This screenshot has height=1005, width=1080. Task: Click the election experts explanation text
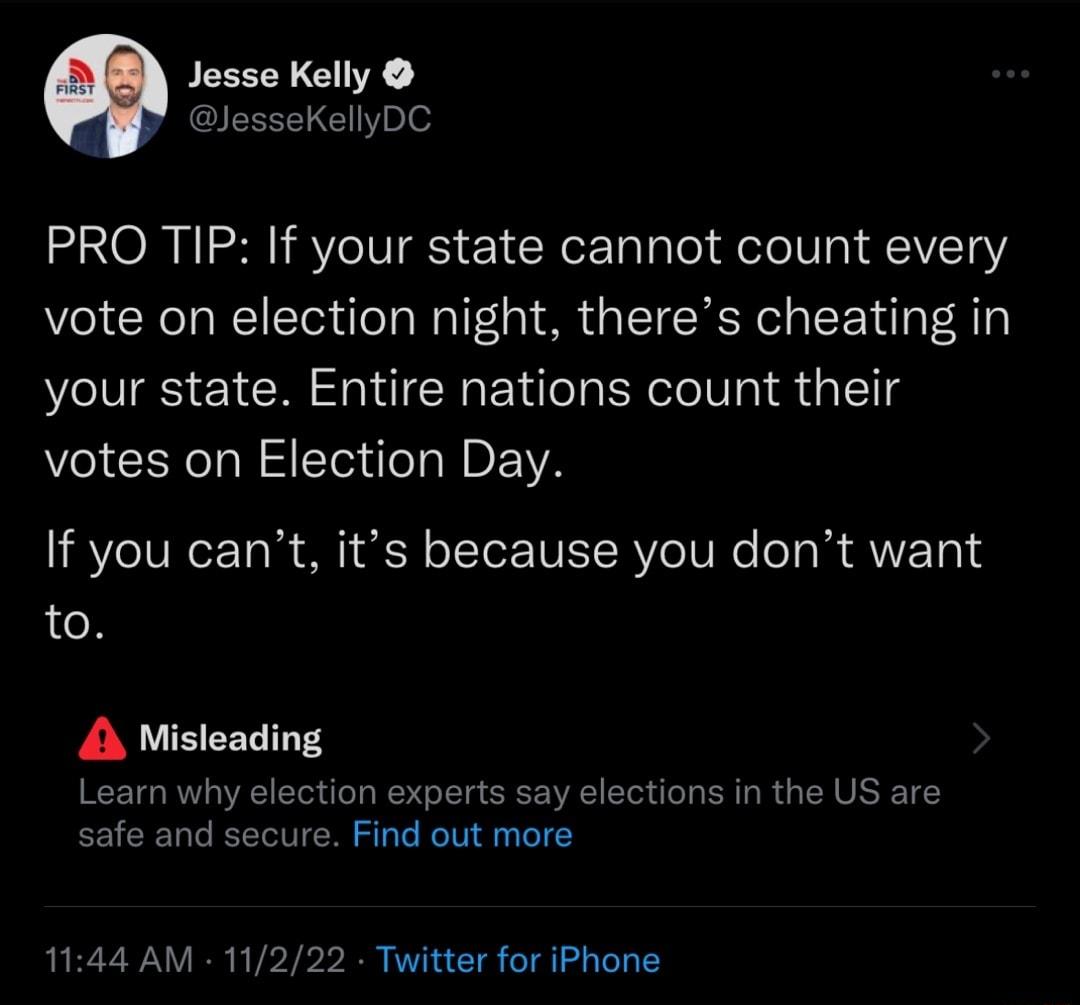tap(500, 792)
